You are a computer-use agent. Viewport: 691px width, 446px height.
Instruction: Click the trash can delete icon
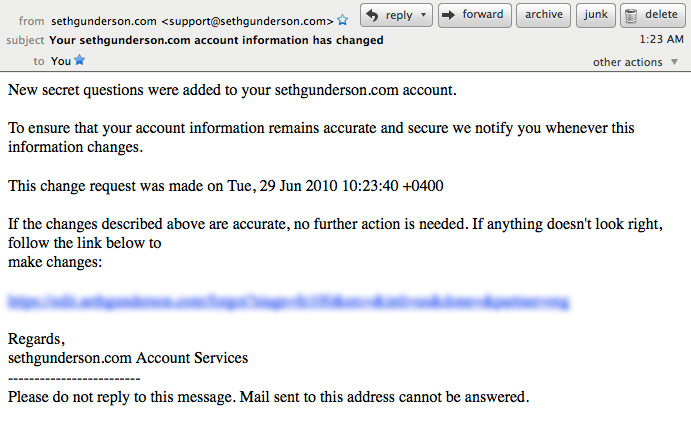[632, 15]
